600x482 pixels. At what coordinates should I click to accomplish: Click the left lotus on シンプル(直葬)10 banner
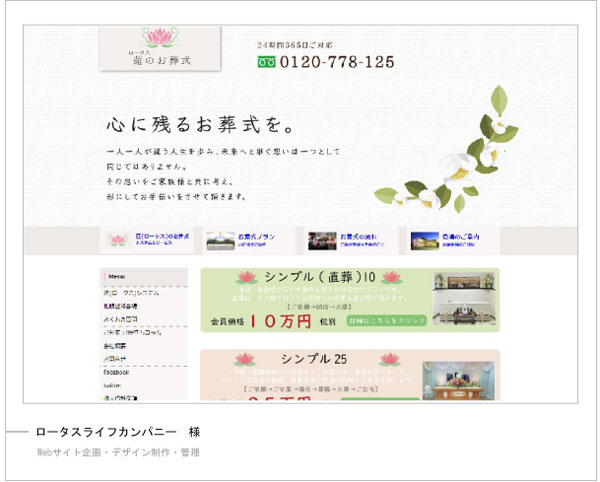coord(244,276)
